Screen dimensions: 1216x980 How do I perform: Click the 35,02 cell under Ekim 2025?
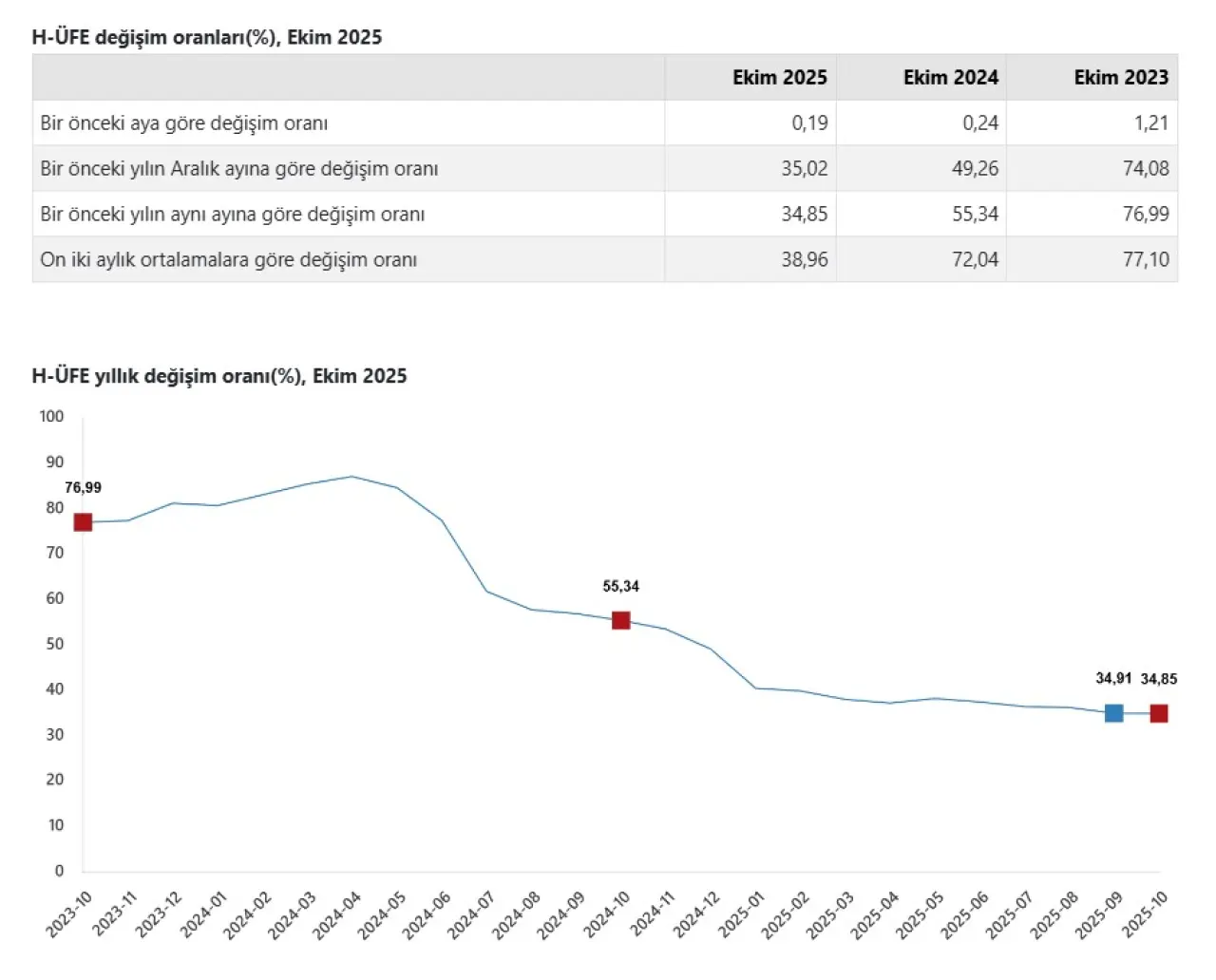pos(804,169)
